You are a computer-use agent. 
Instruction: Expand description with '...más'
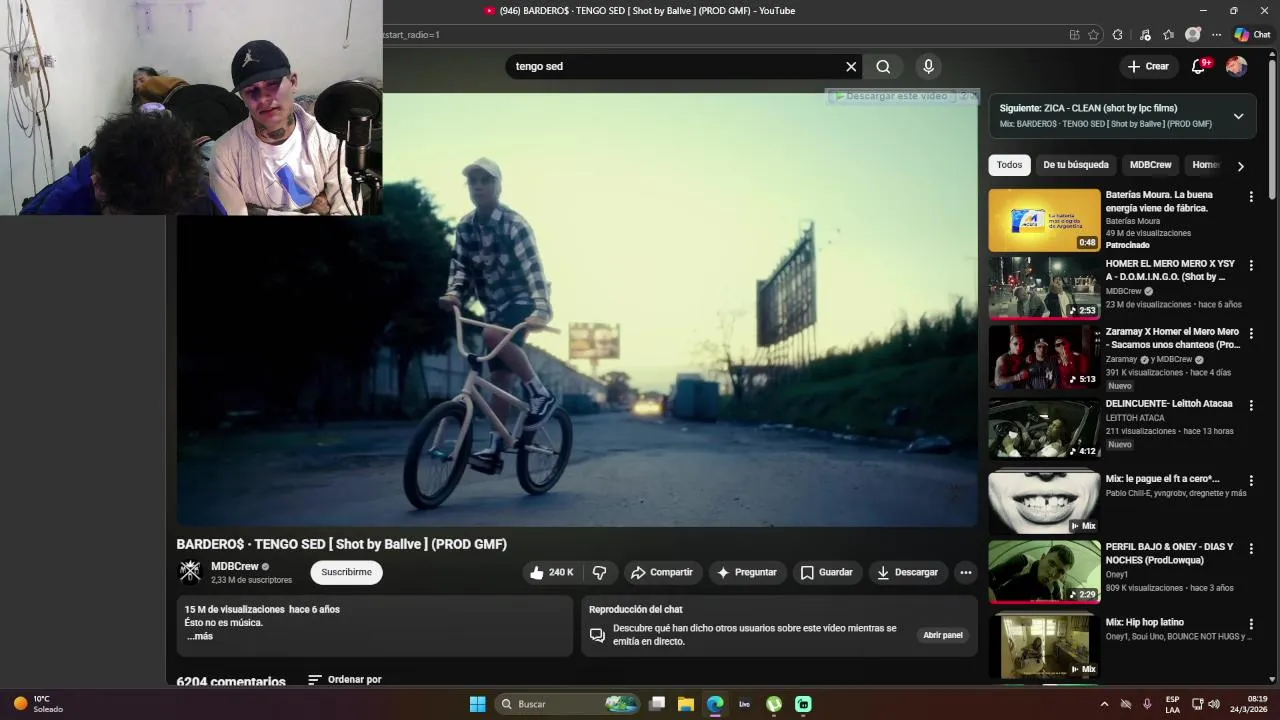click(200, 636)
